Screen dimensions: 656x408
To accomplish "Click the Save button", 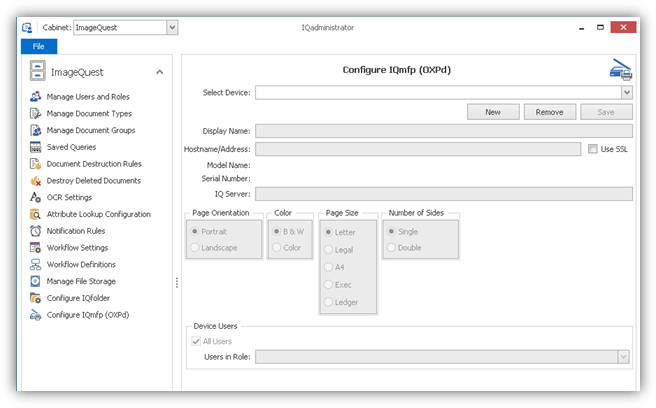I will [x=606, y=112].
